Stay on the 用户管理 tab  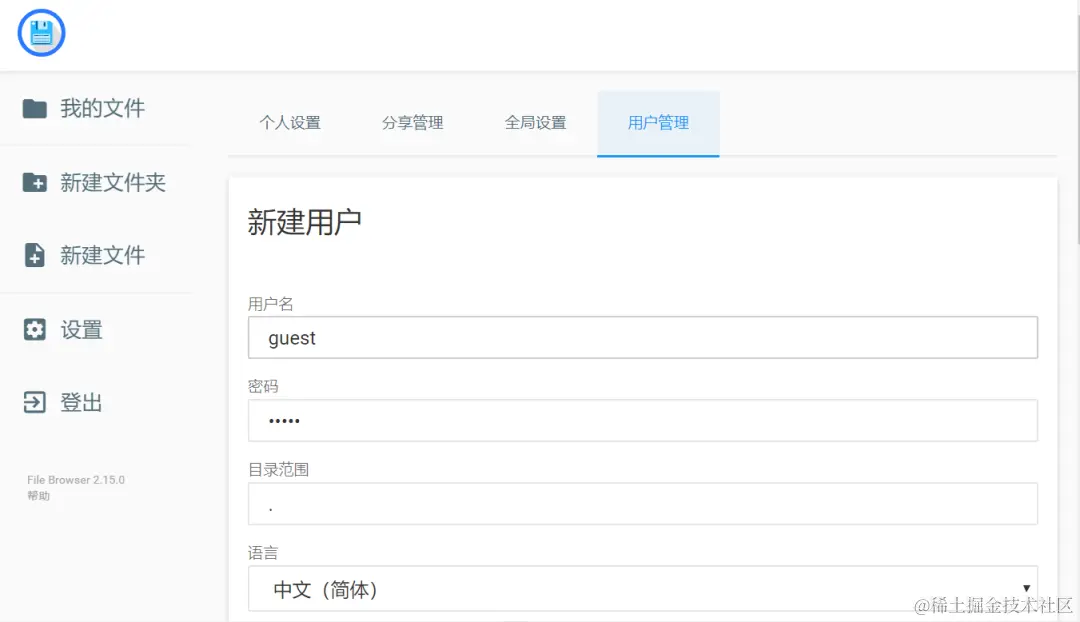coord(658,123)
